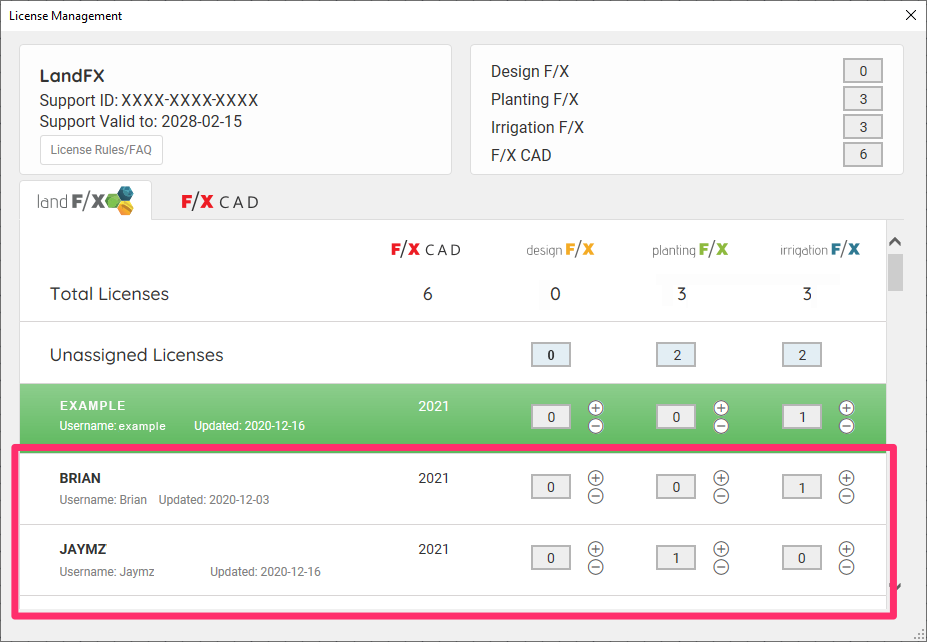Click the vertical scrollbar thumb
Image resolution: width=927 pixels, height=642 pixels.
[x=895, y=273]
